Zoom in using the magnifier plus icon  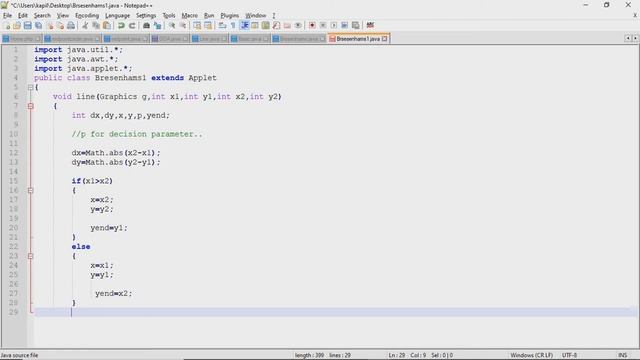[172, 25]
